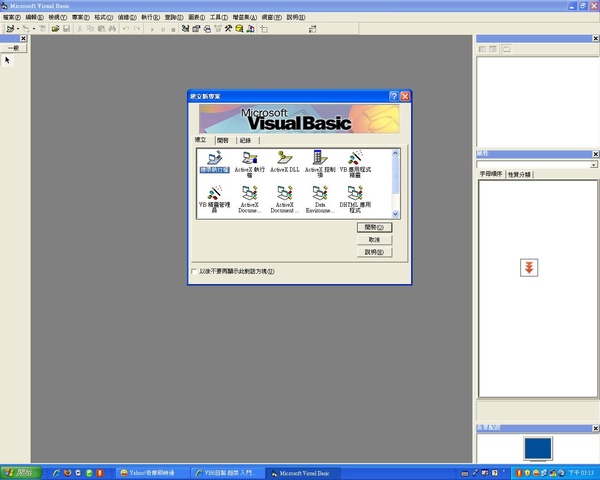
Task: Open Project Explorer from the toolbar
Action: 186,29
